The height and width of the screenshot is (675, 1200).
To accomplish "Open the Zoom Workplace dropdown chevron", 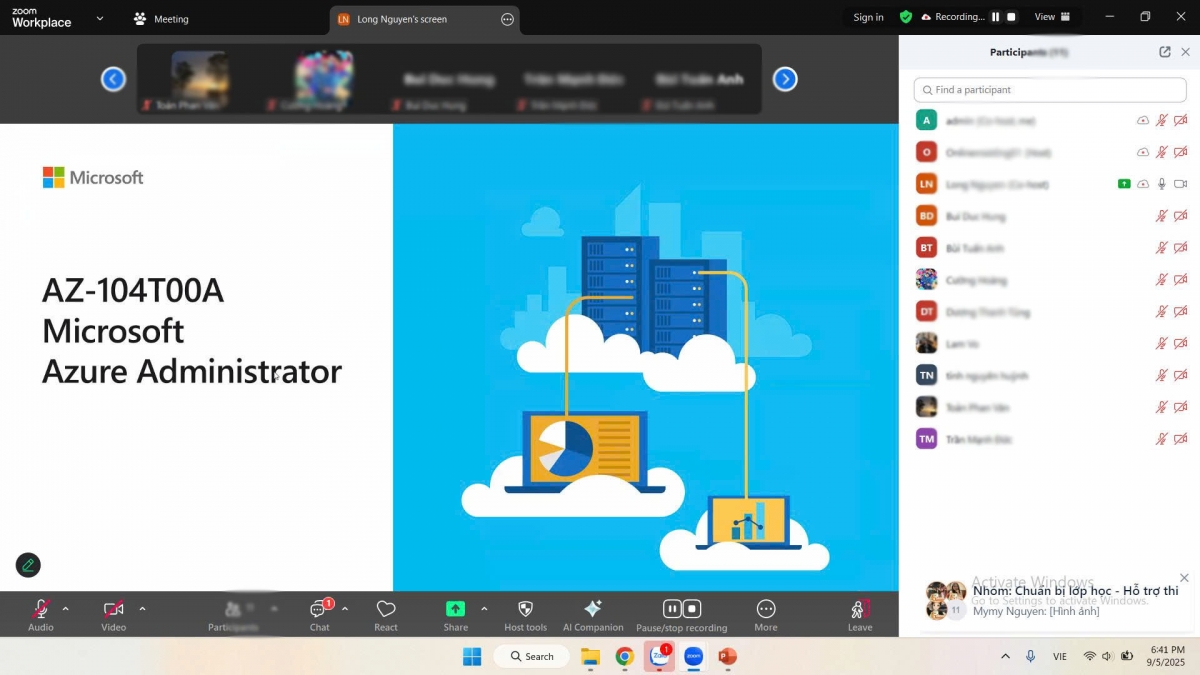I will pyautogui.click(x=99, y=18).
